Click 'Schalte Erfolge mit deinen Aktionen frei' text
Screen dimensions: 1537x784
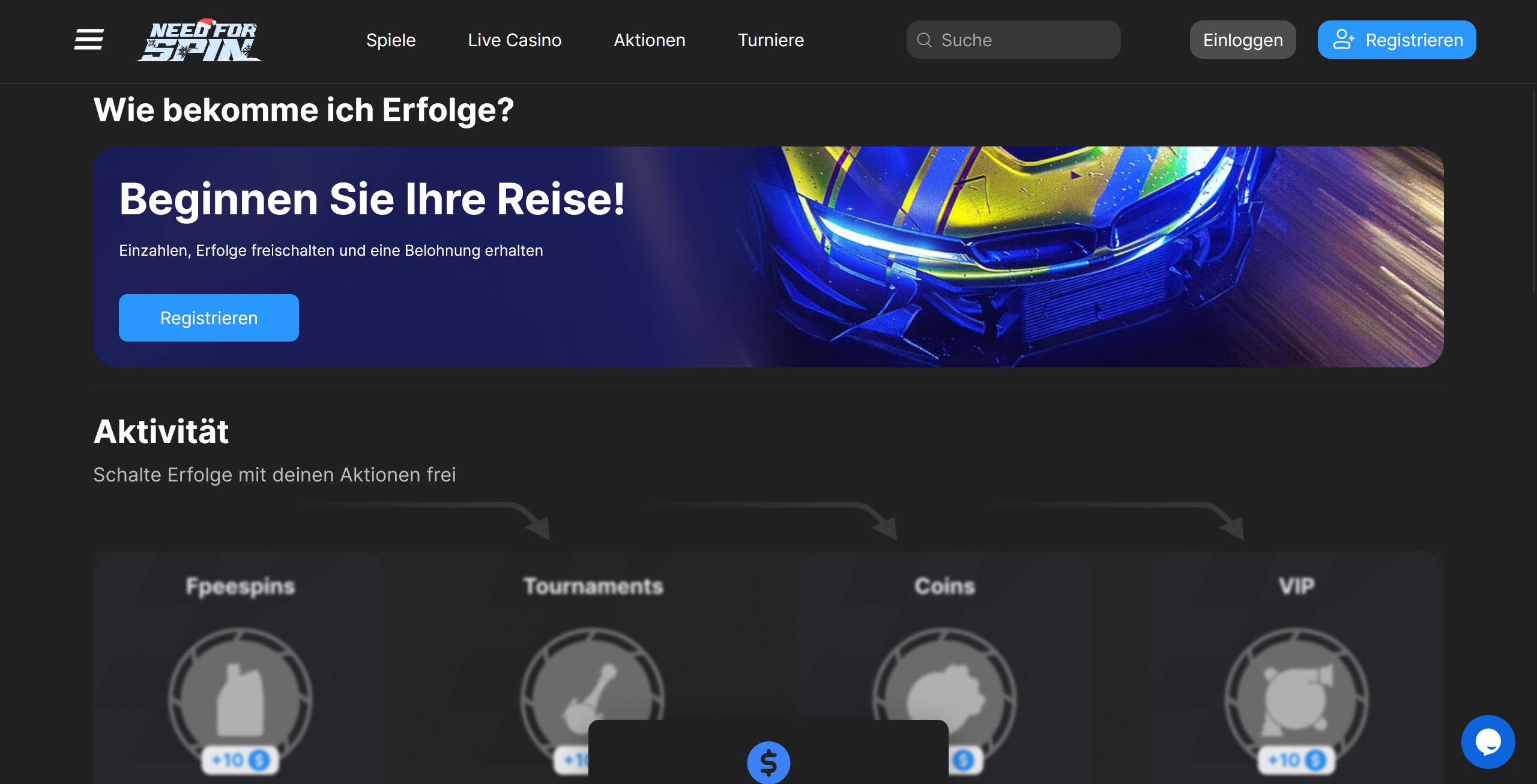(274, 475)
